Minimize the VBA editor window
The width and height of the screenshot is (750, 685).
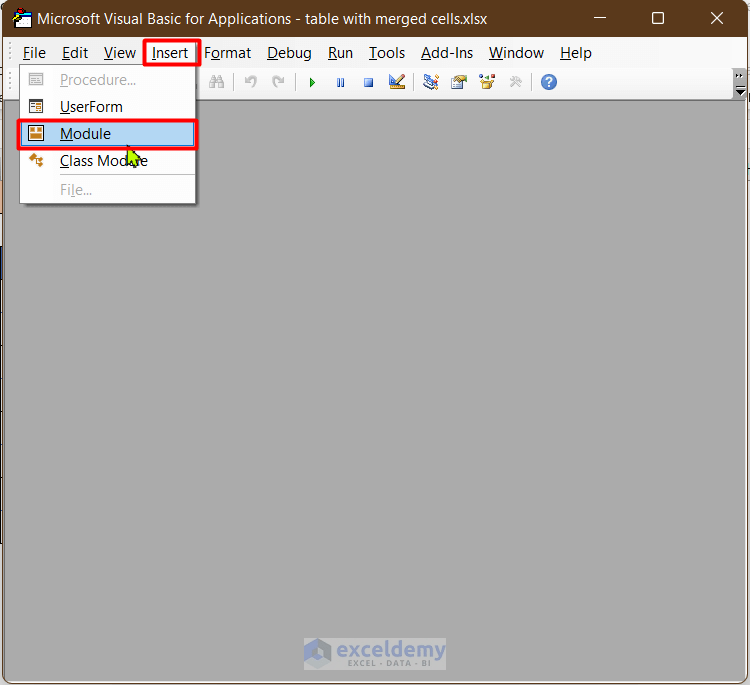pos(600,18)
